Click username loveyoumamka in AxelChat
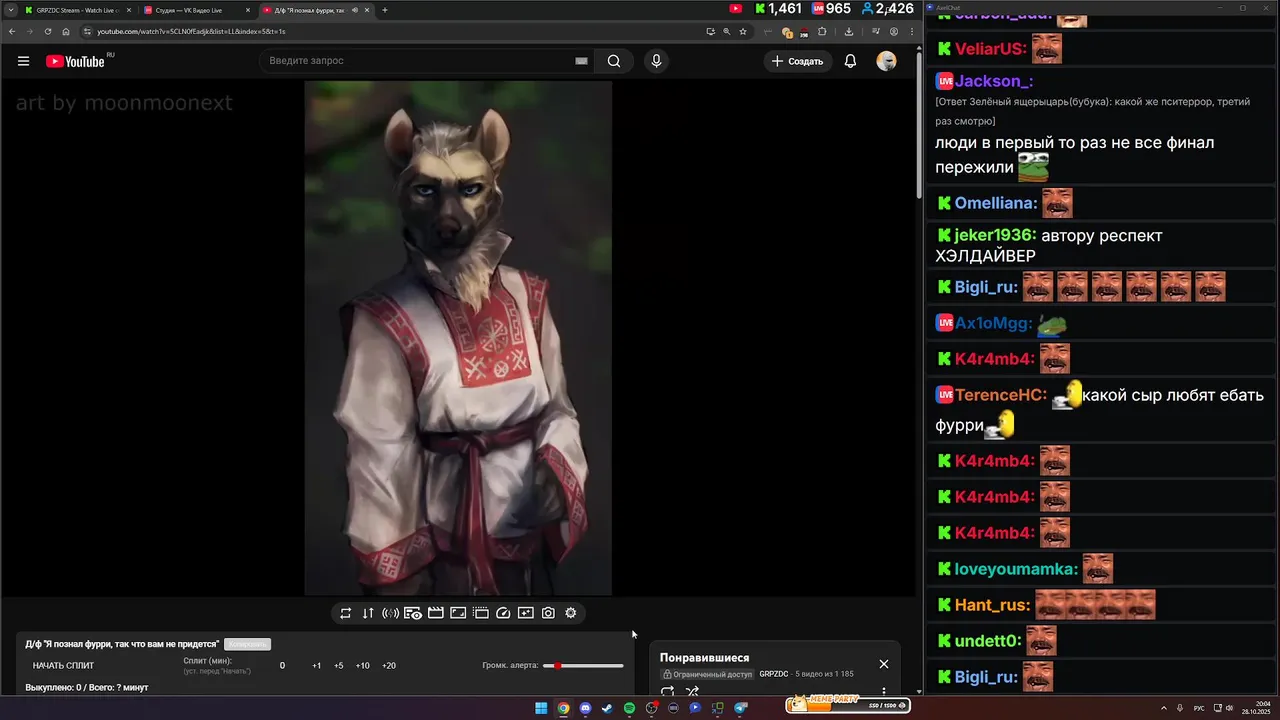This screenshot has height=720, width=1280. click(x=1017, y=569)
